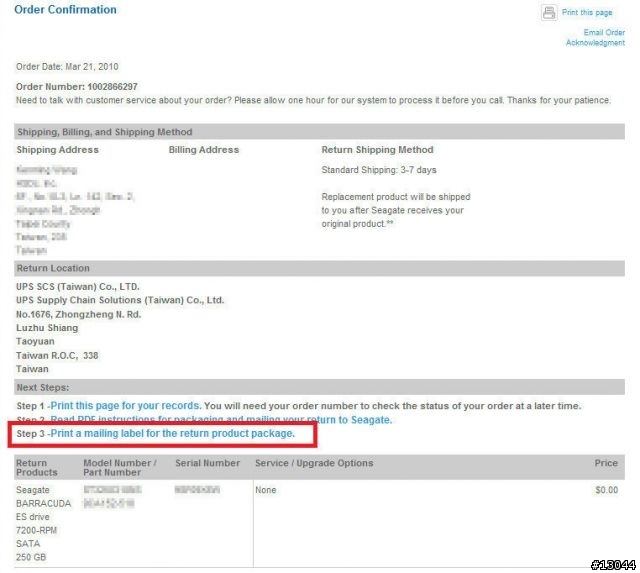The height and width of the screenshot is (573, 640).
Task: Click the Price column header
Action: (x=606, y=463)
